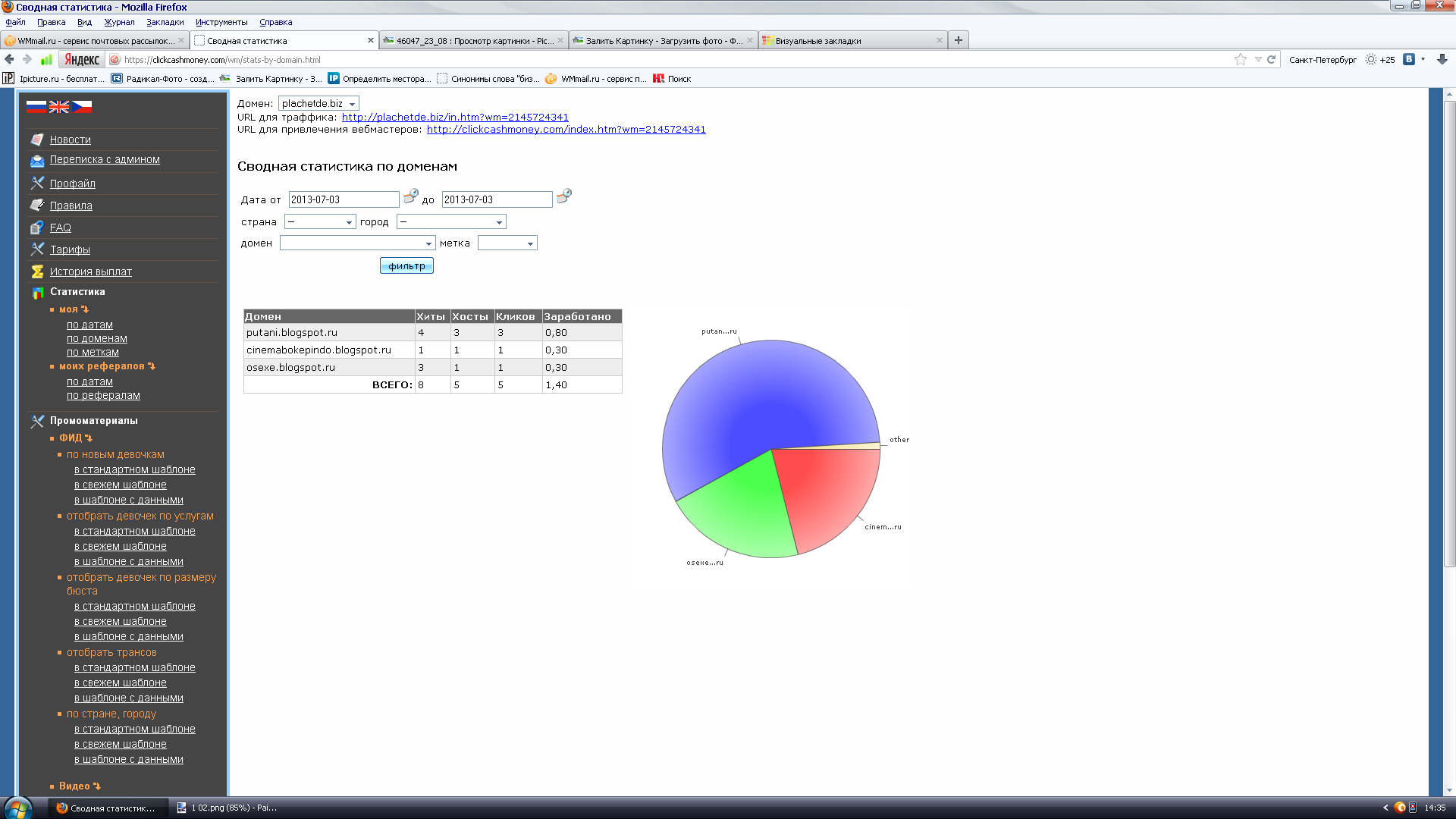The height and width of the screenshot is (819, 1456).
Task: Expand the метка label dropdown
Action: 507,243
